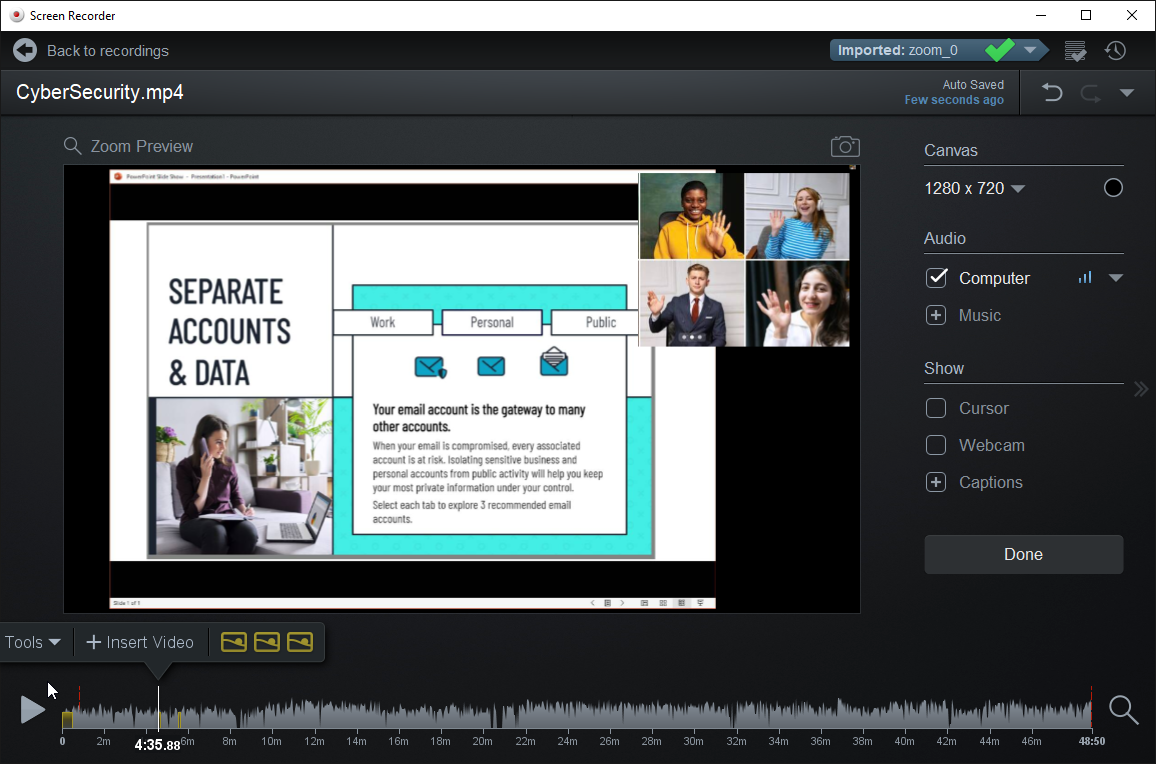The image size is (1156, 764).
Task: Uncheck the Computer audio checkbox
Action: tap(936, 278)
